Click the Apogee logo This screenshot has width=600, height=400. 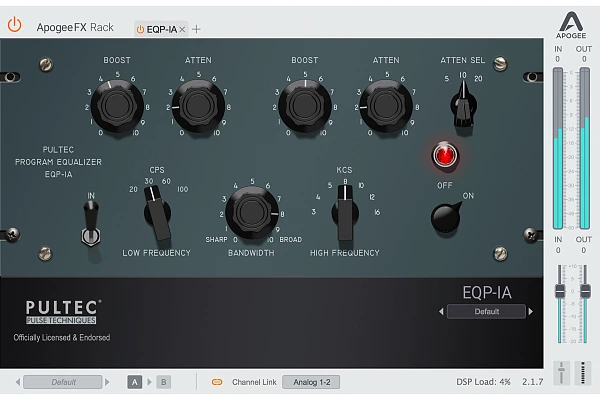pos(571,25)
